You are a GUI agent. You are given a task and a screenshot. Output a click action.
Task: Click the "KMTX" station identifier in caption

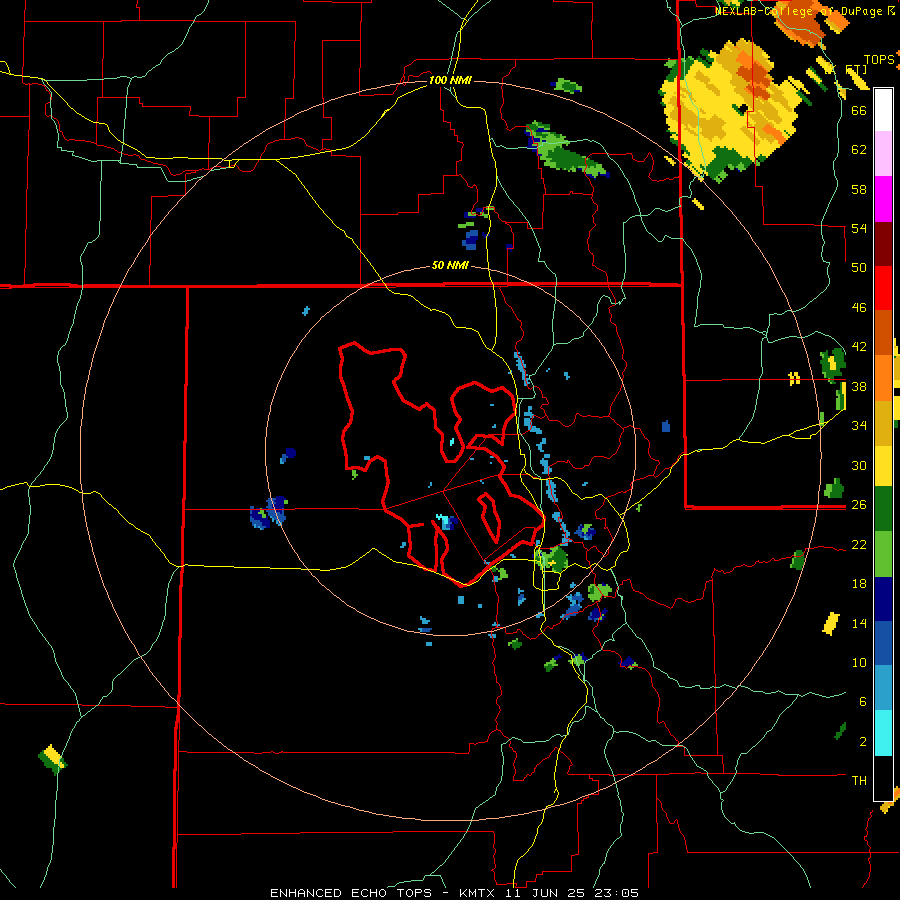click(476, 893)
